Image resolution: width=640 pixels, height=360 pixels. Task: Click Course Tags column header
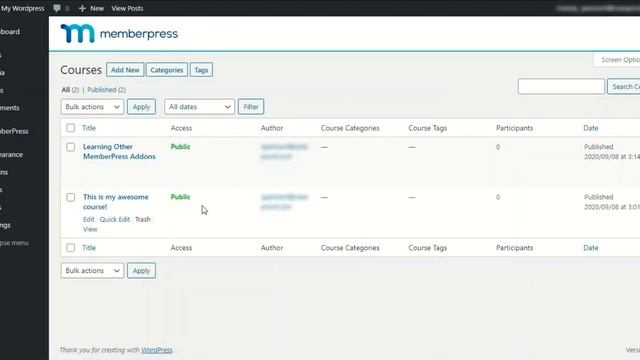point(428,128)
